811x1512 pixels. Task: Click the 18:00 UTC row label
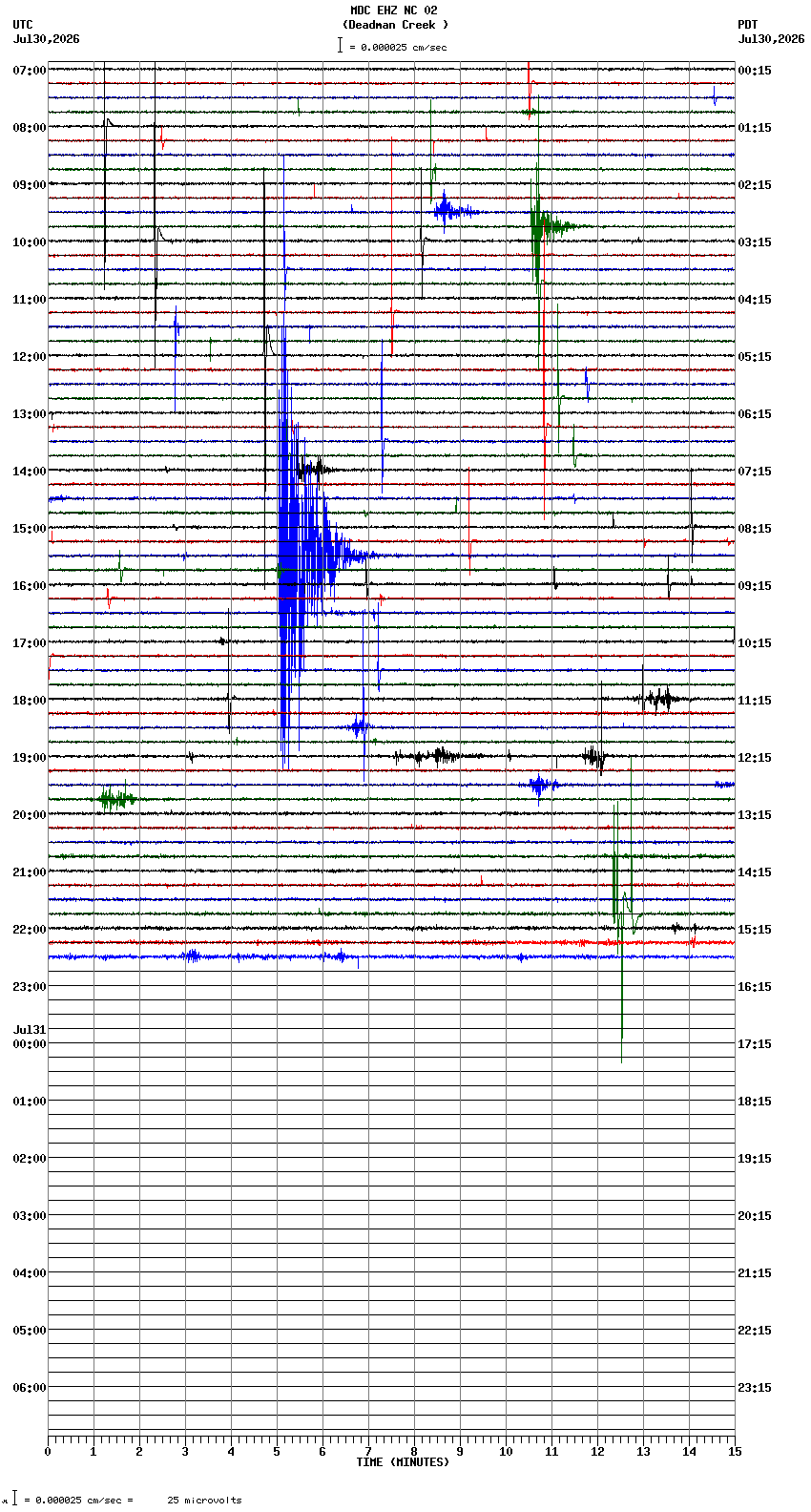[30, 701]
